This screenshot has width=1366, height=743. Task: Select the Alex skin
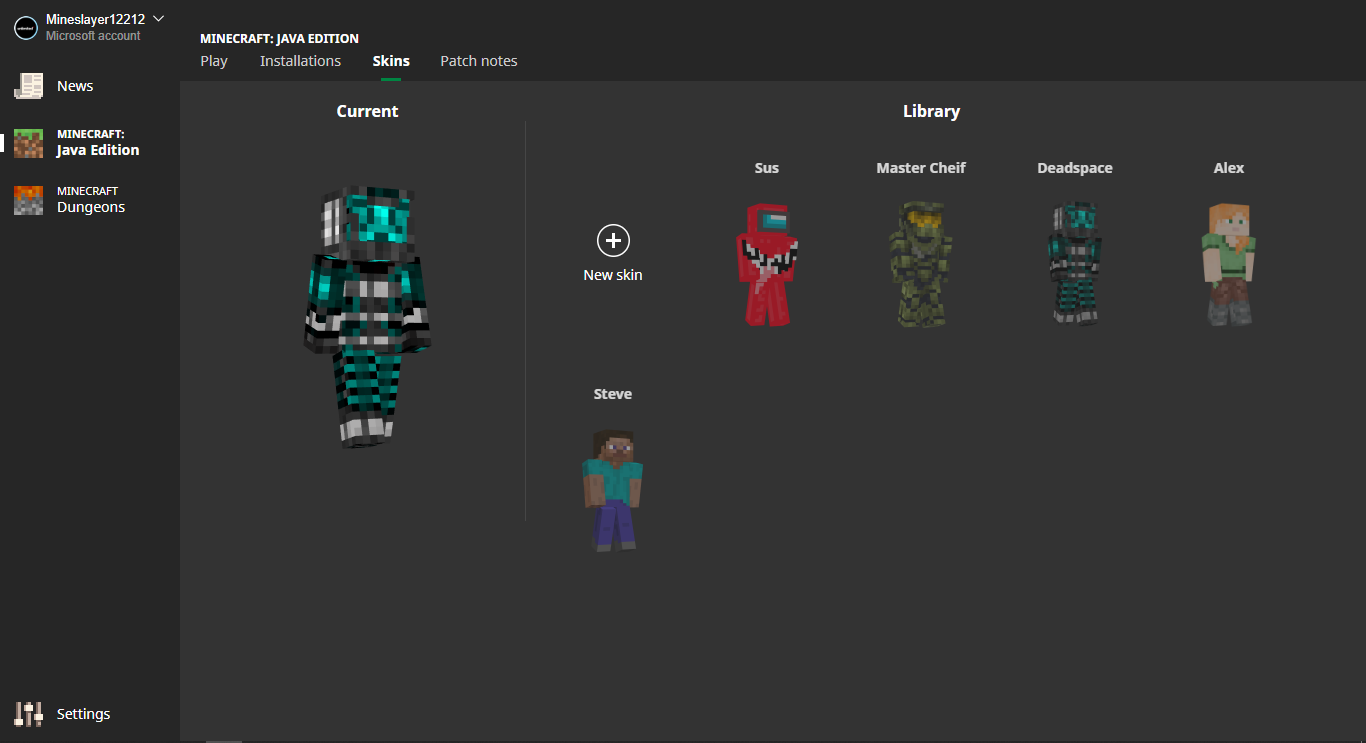pos(1228,264)
